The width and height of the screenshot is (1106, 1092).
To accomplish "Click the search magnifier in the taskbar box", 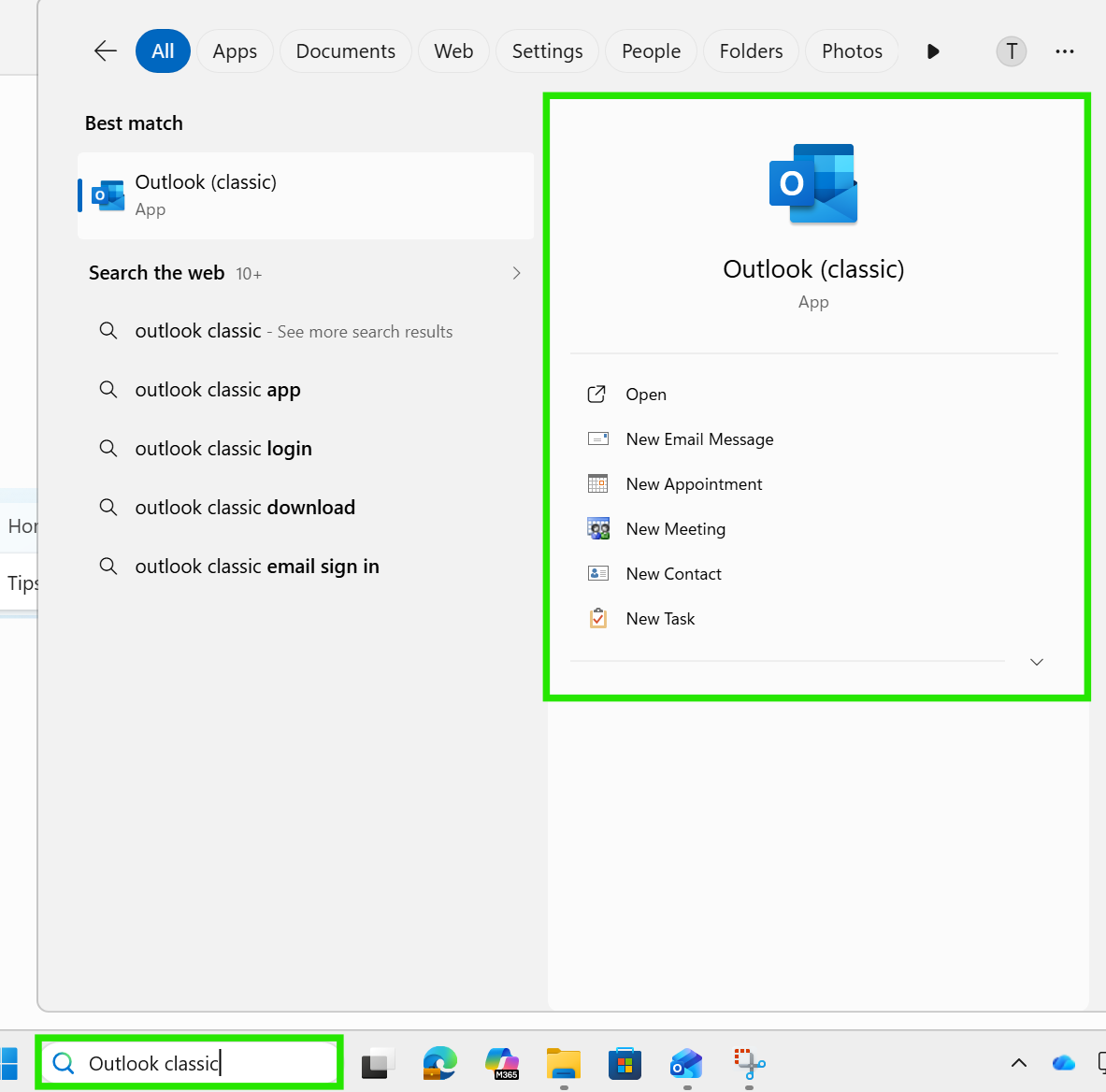I will click(64, 1062).
